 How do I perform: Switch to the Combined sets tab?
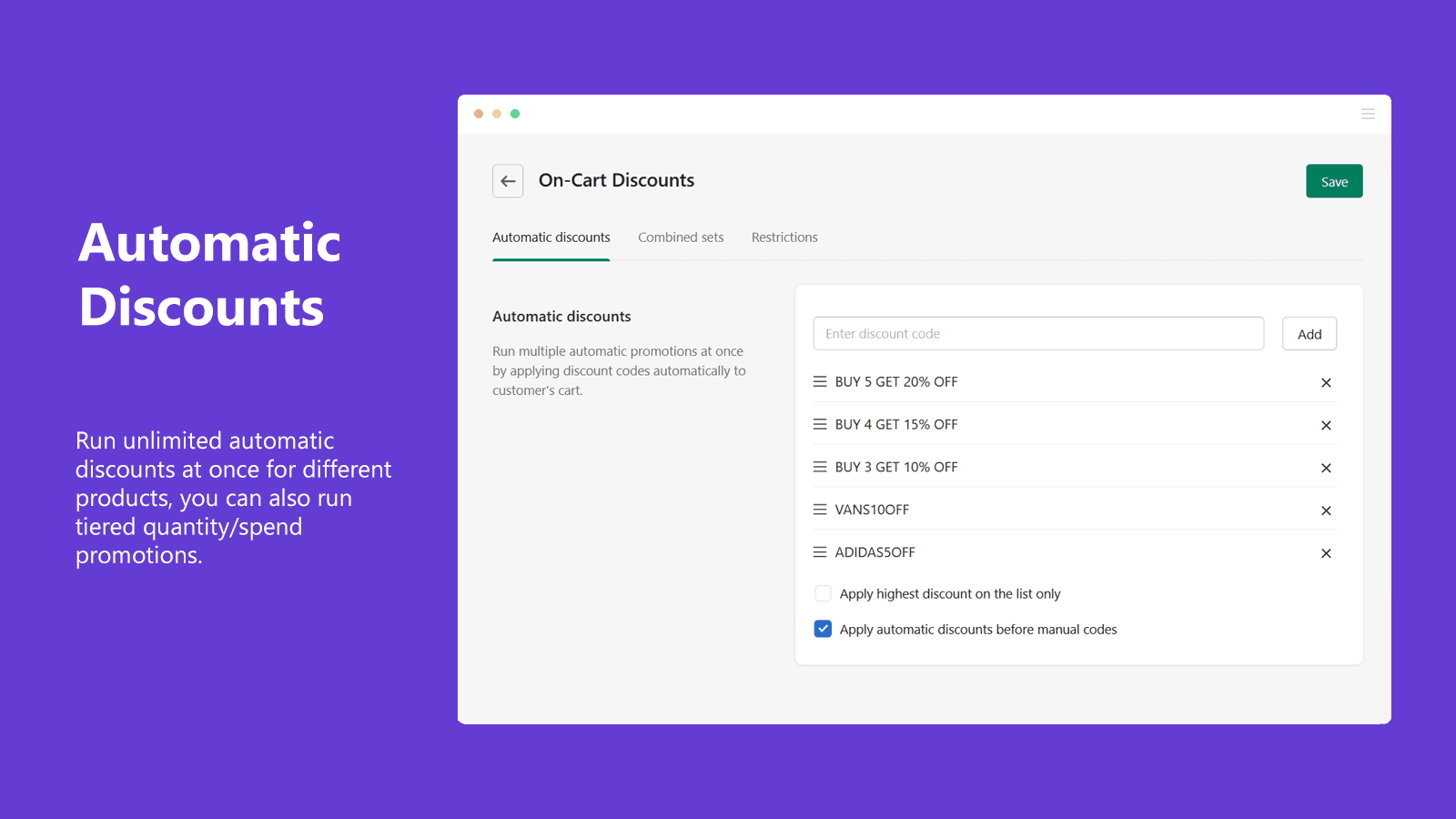coord(681,237)
